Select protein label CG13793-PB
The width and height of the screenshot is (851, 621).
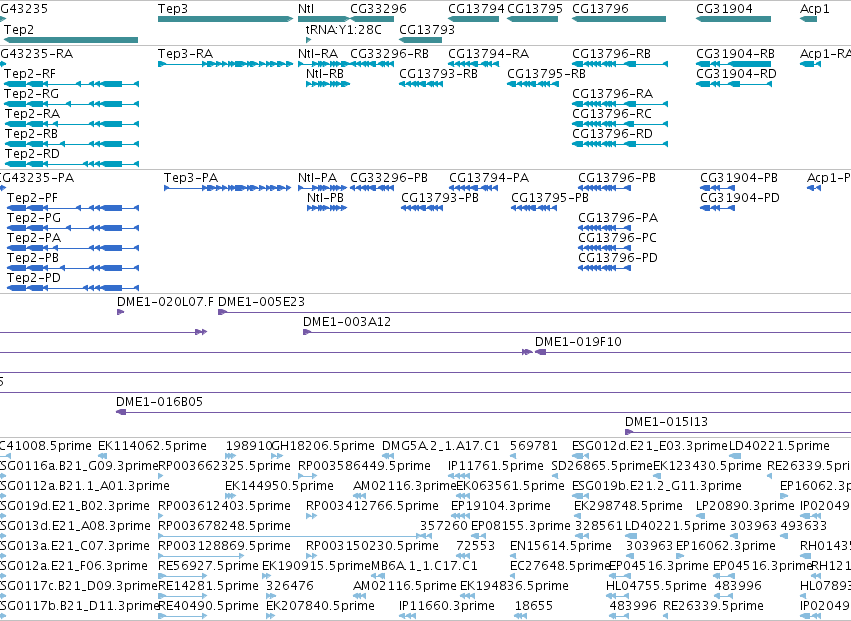440,198
